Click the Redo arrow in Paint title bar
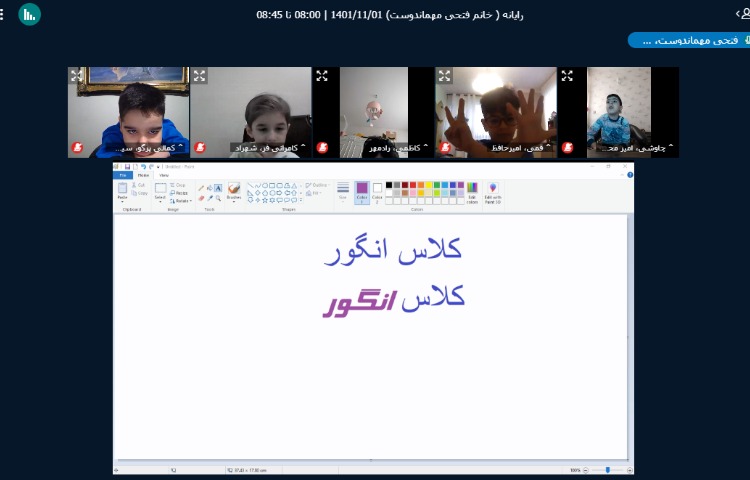The image size is (750, 480). click(151, 166)
